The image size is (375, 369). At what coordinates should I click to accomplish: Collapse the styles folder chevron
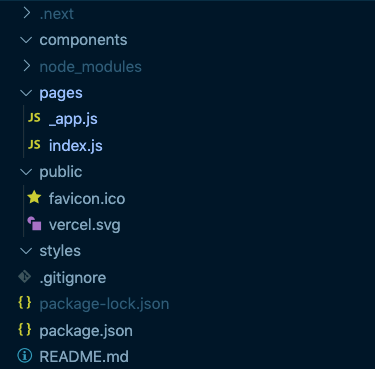point(26,251)
